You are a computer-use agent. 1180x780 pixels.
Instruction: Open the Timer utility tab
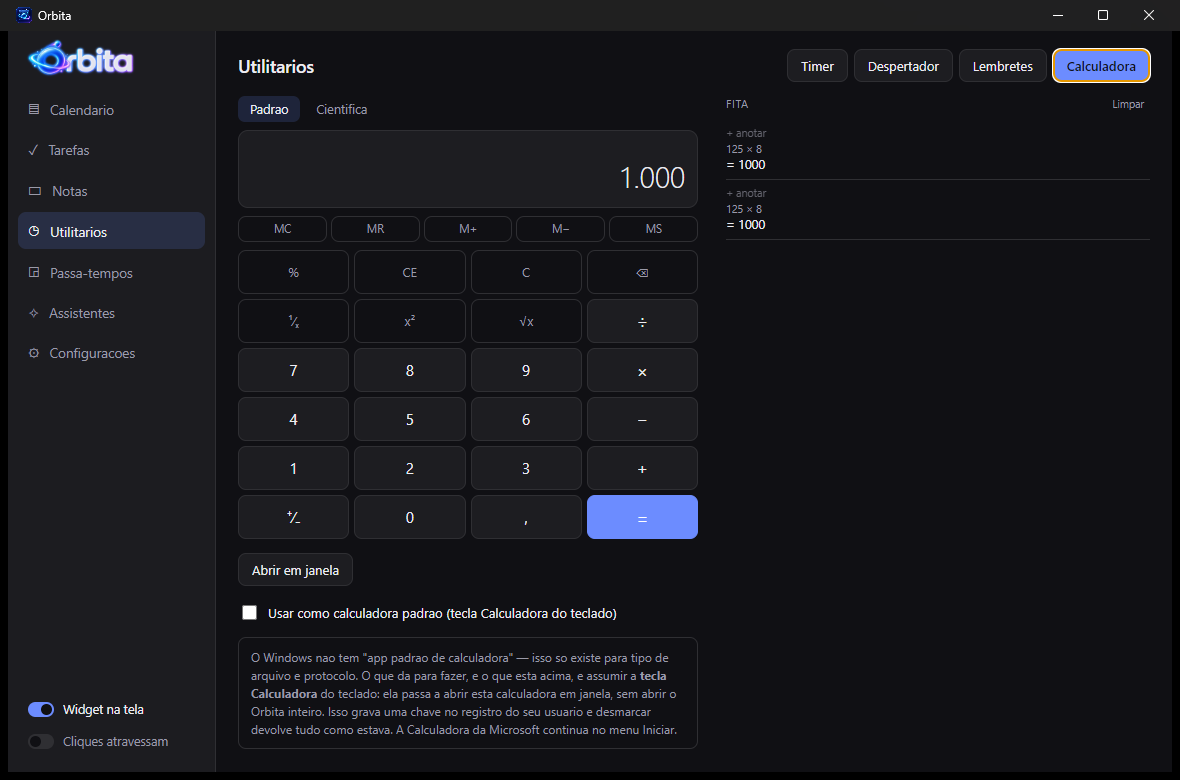(x=817, y=66)
